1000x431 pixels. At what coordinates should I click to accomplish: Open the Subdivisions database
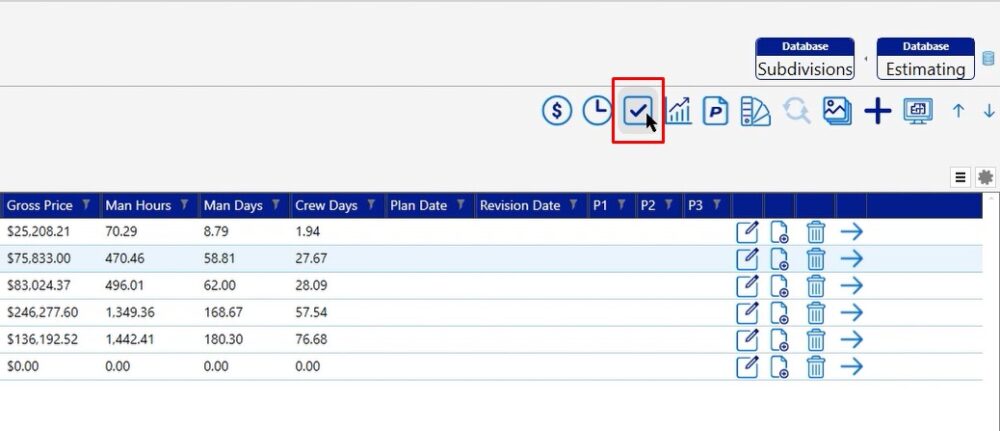tap(805, 60)
